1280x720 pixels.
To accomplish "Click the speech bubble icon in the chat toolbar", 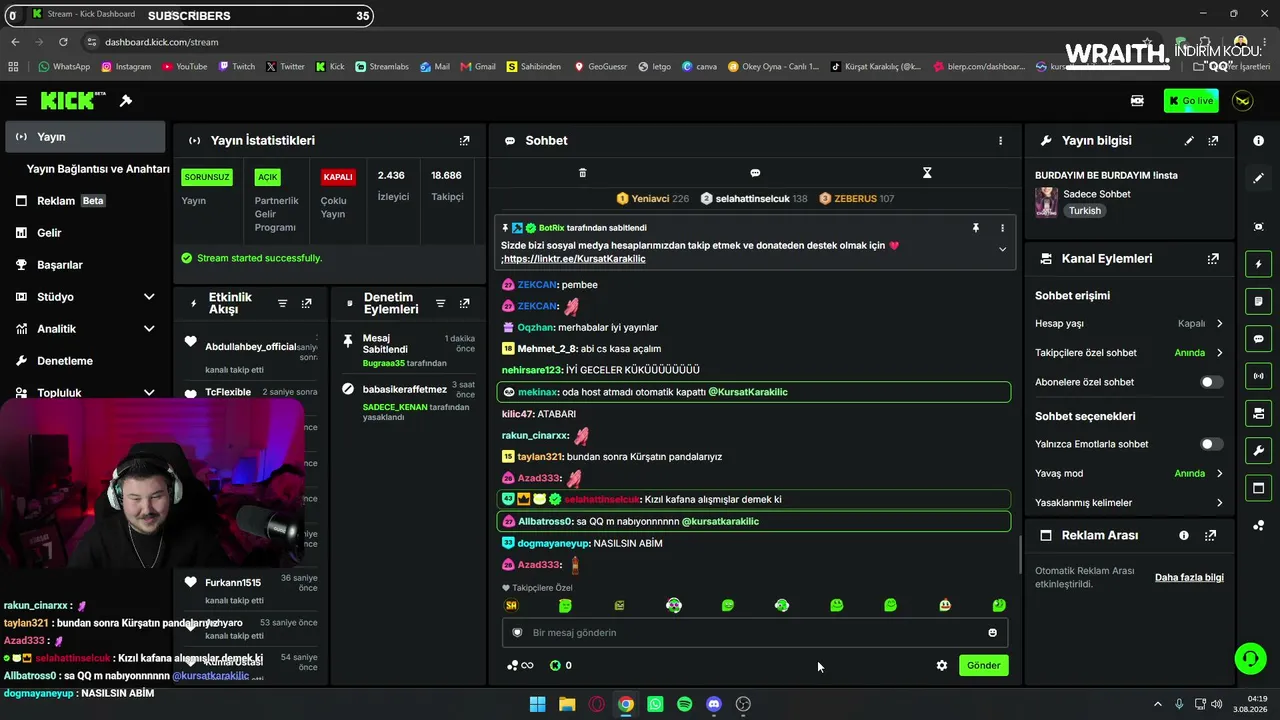I will coord(755,173).
